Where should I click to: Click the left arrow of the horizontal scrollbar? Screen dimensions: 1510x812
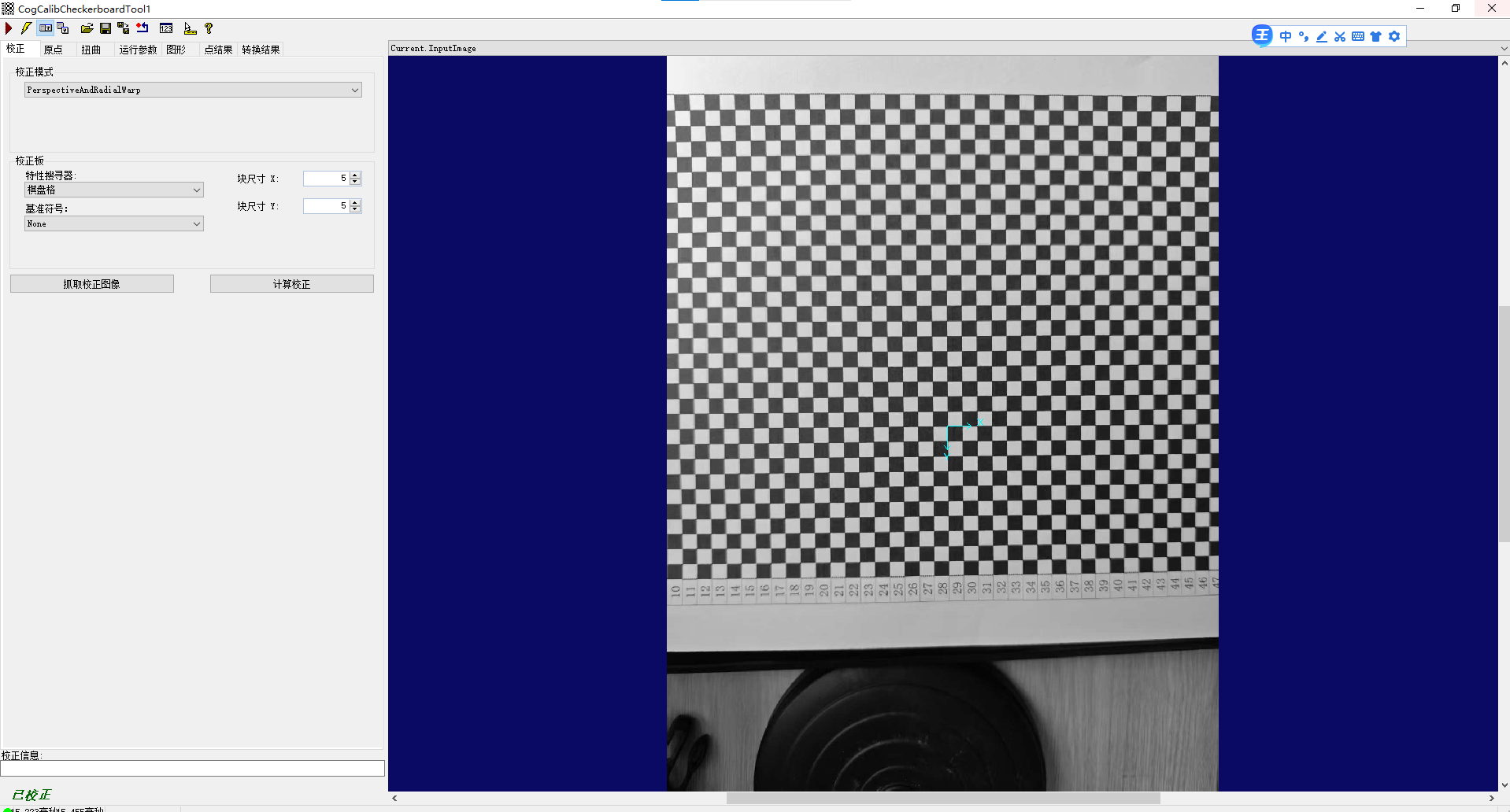pyautogui.click(x=394, y=798)
